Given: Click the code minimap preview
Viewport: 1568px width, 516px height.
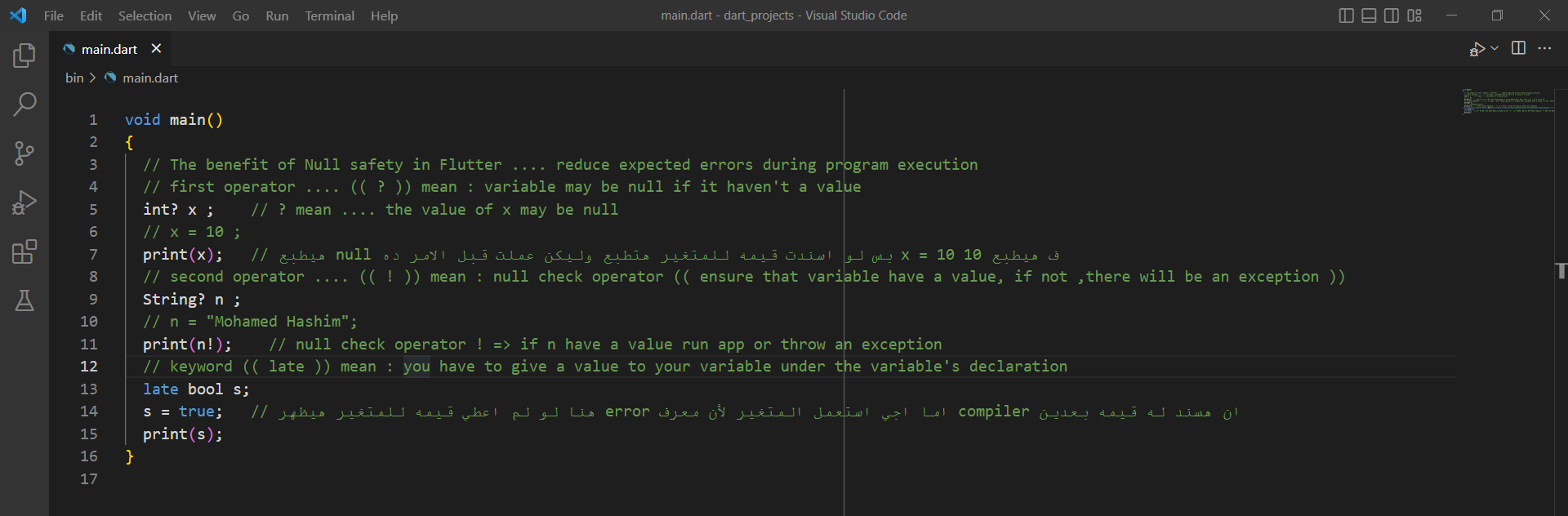Looking at the screenshot, I should 1508,101.
